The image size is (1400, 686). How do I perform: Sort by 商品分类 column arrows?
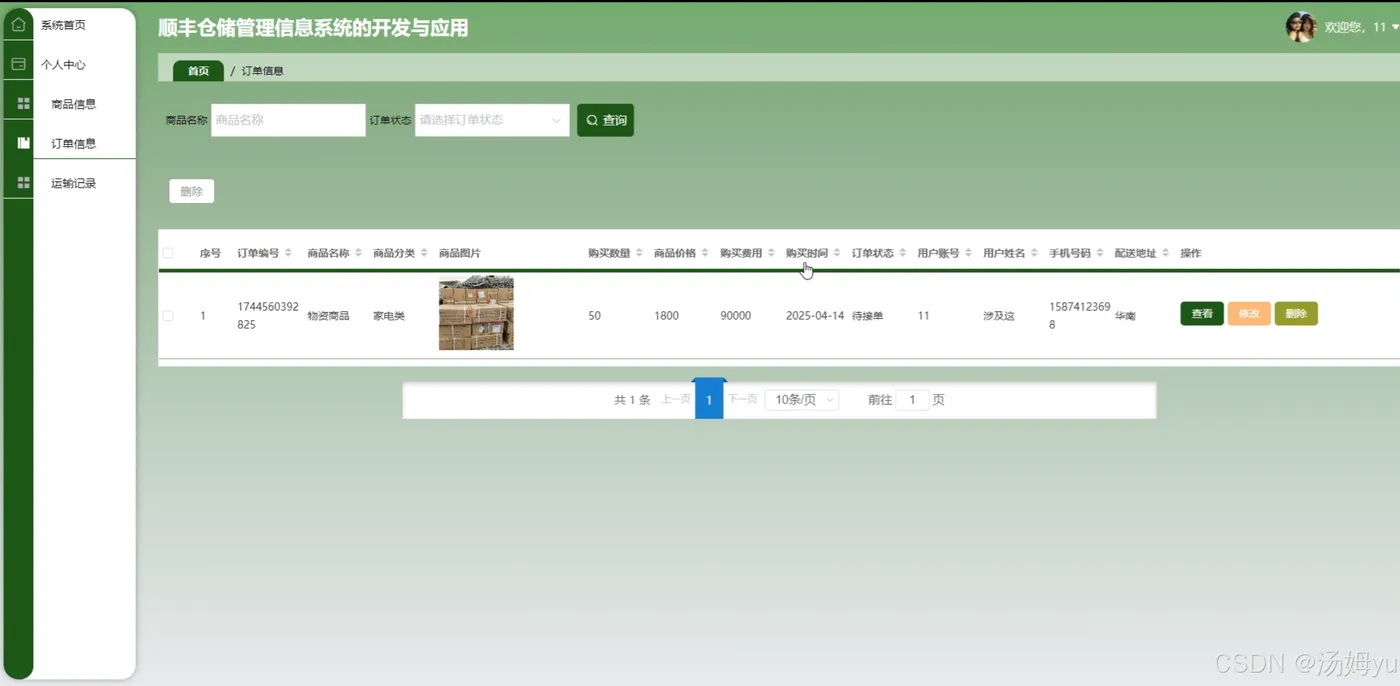pyautogui.click(x=424, y=253)
